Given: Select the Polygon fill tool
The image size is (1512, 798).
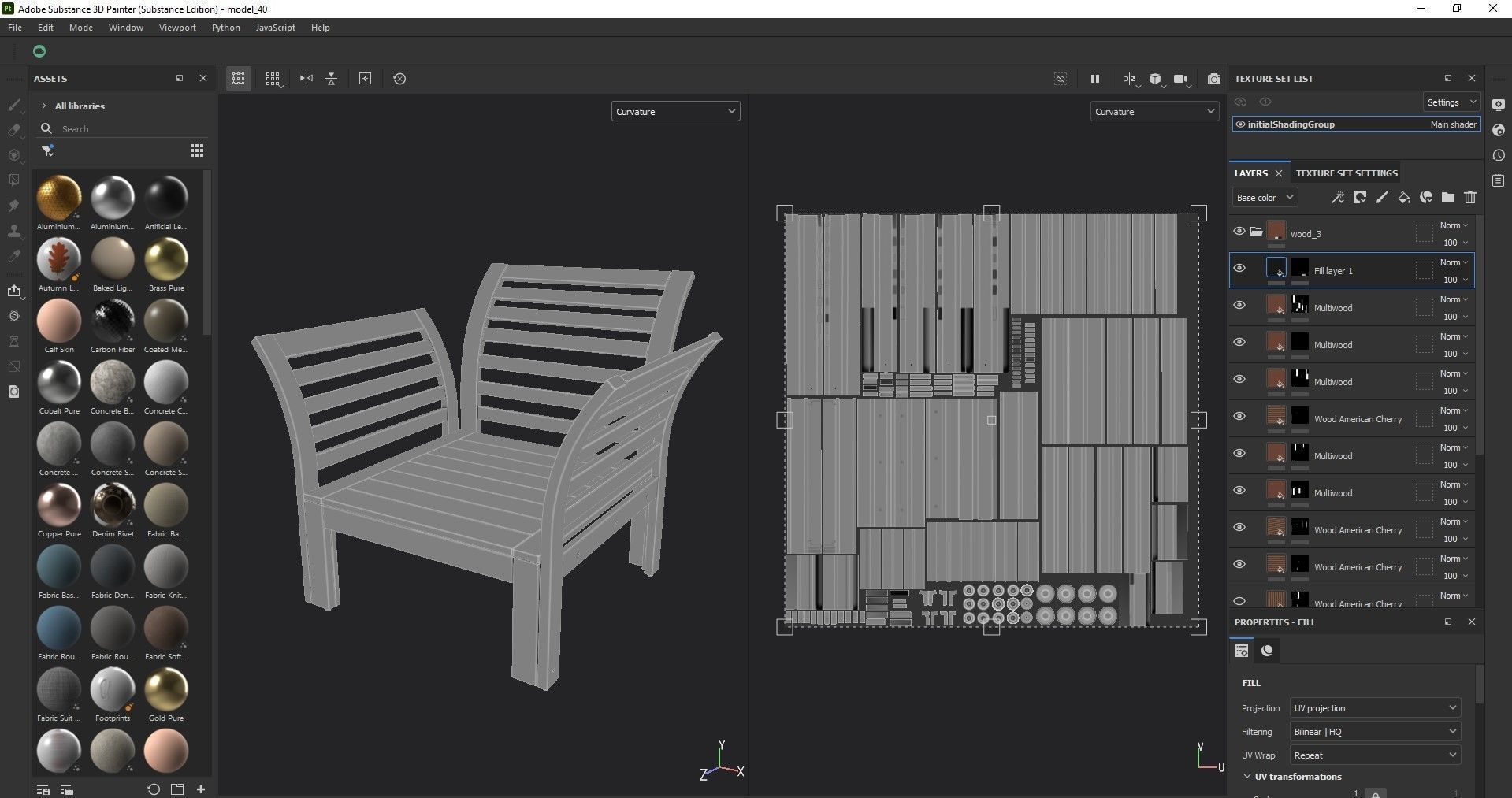Looking at the screenshot, I should coord(13,180).
